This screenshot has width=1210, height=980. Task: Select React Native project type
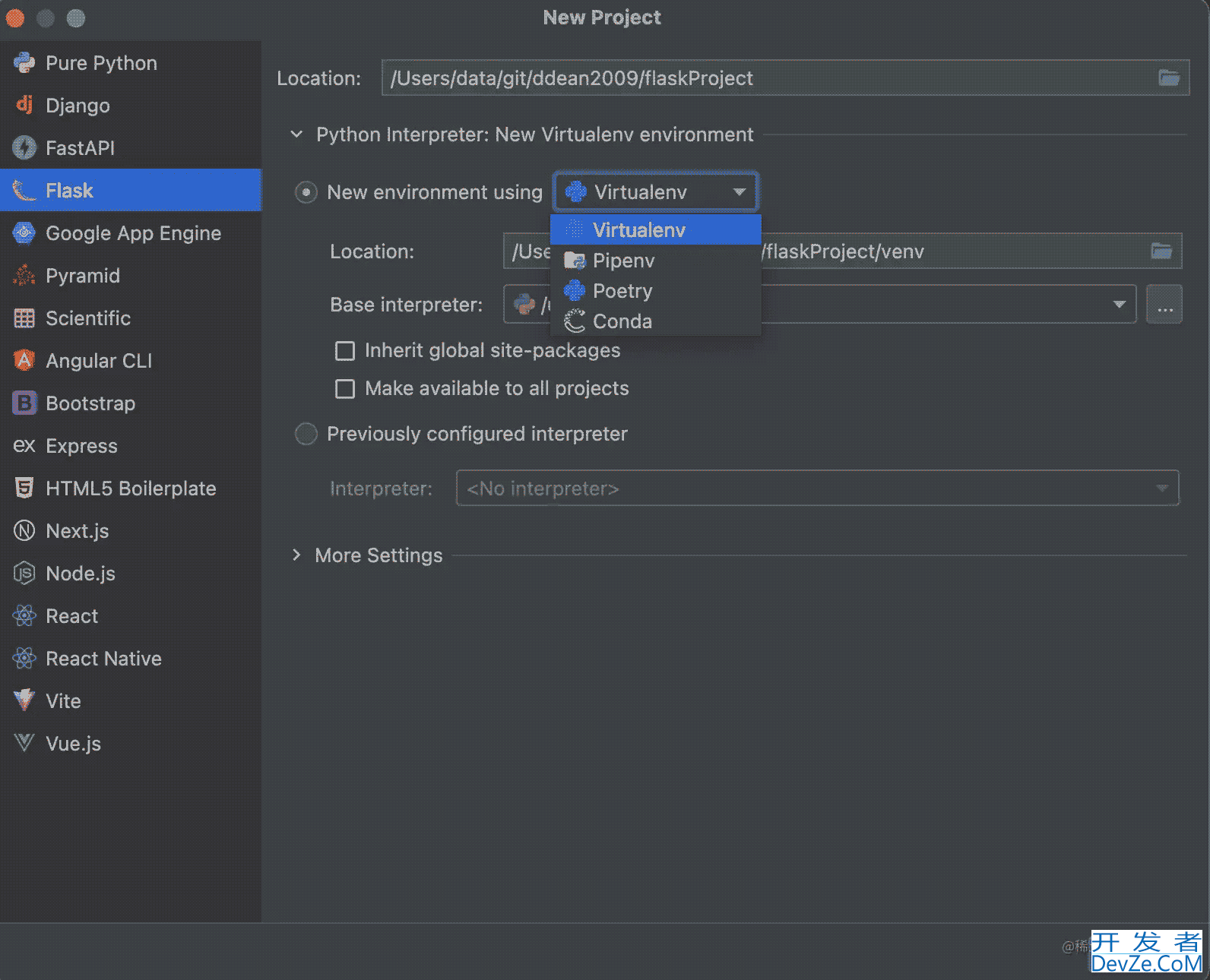(x=131, y=658)
